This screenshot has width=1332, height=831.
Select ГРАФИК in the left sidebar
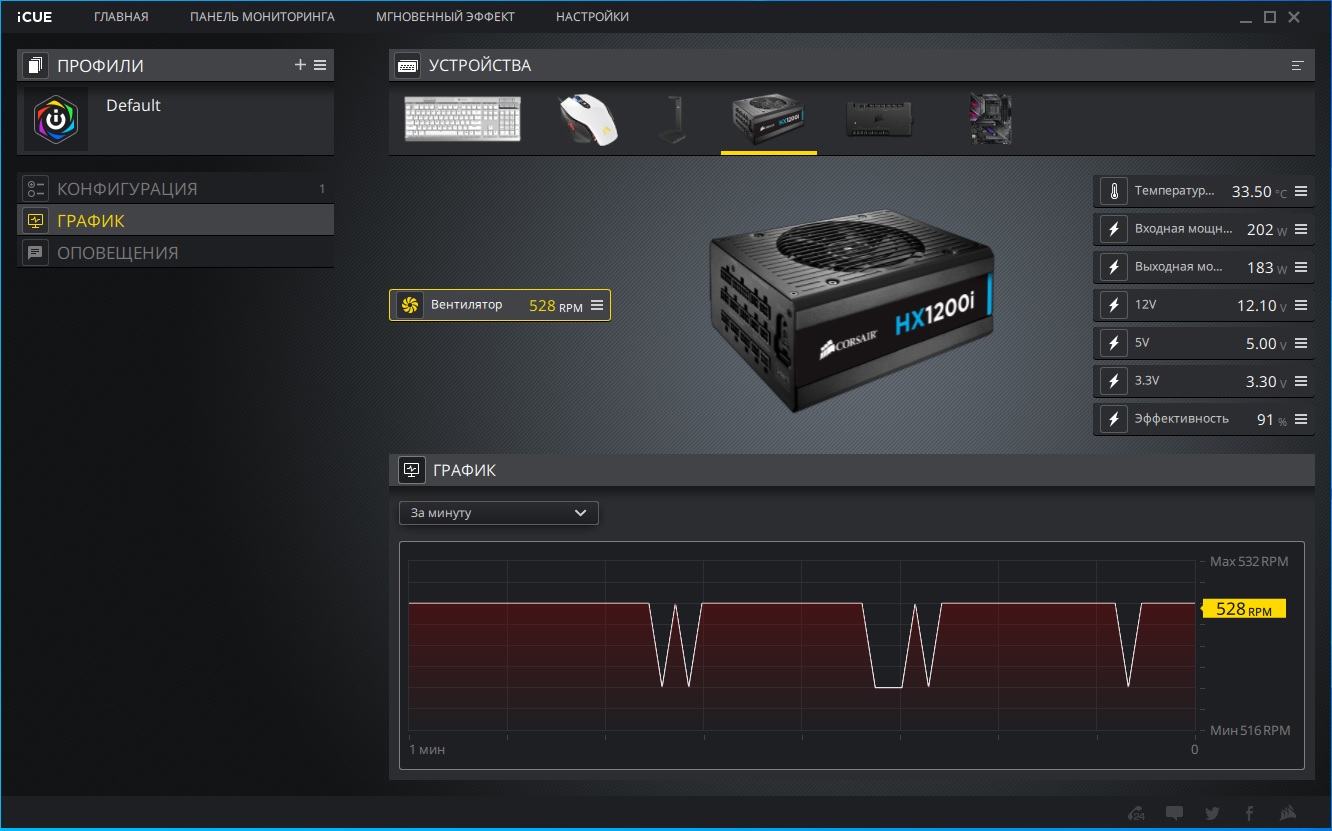(175, 221)
